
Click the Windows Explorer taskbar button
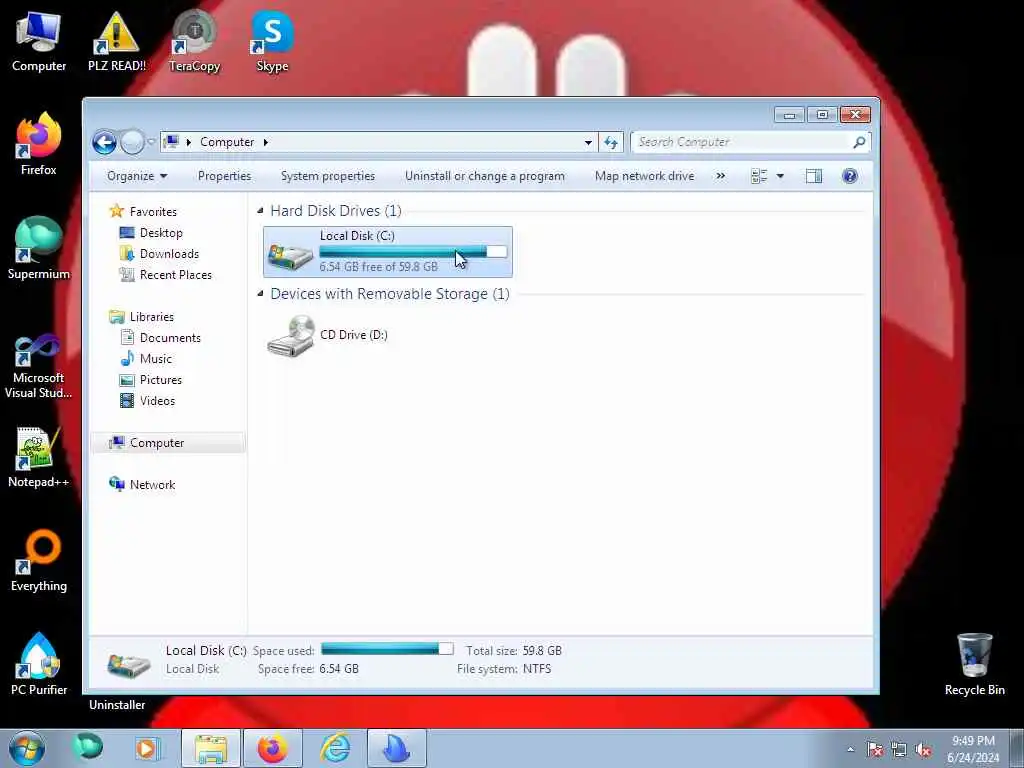(210, 748)
